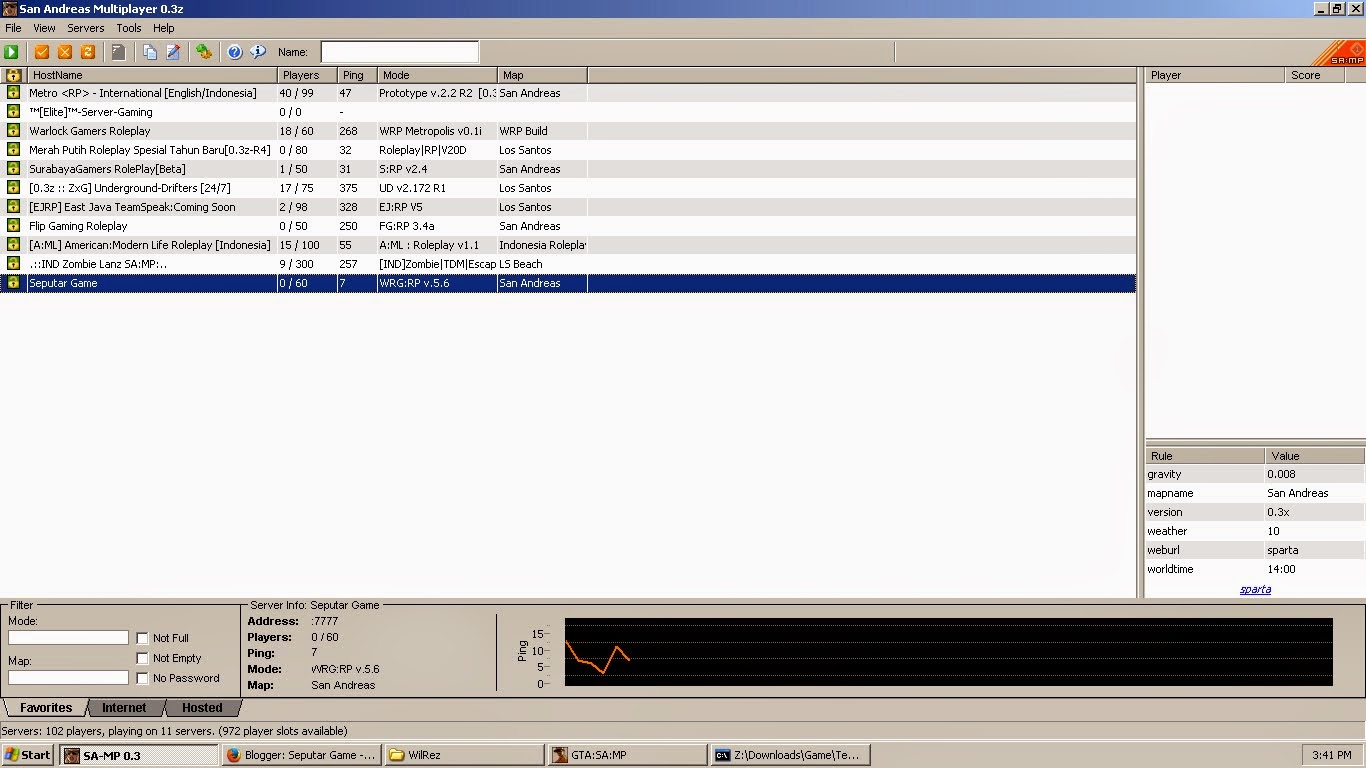Select the SurabayaGamers RolePlay[Beta] server name
This screenshot has width=1366, height=768.
pos(107,169)
